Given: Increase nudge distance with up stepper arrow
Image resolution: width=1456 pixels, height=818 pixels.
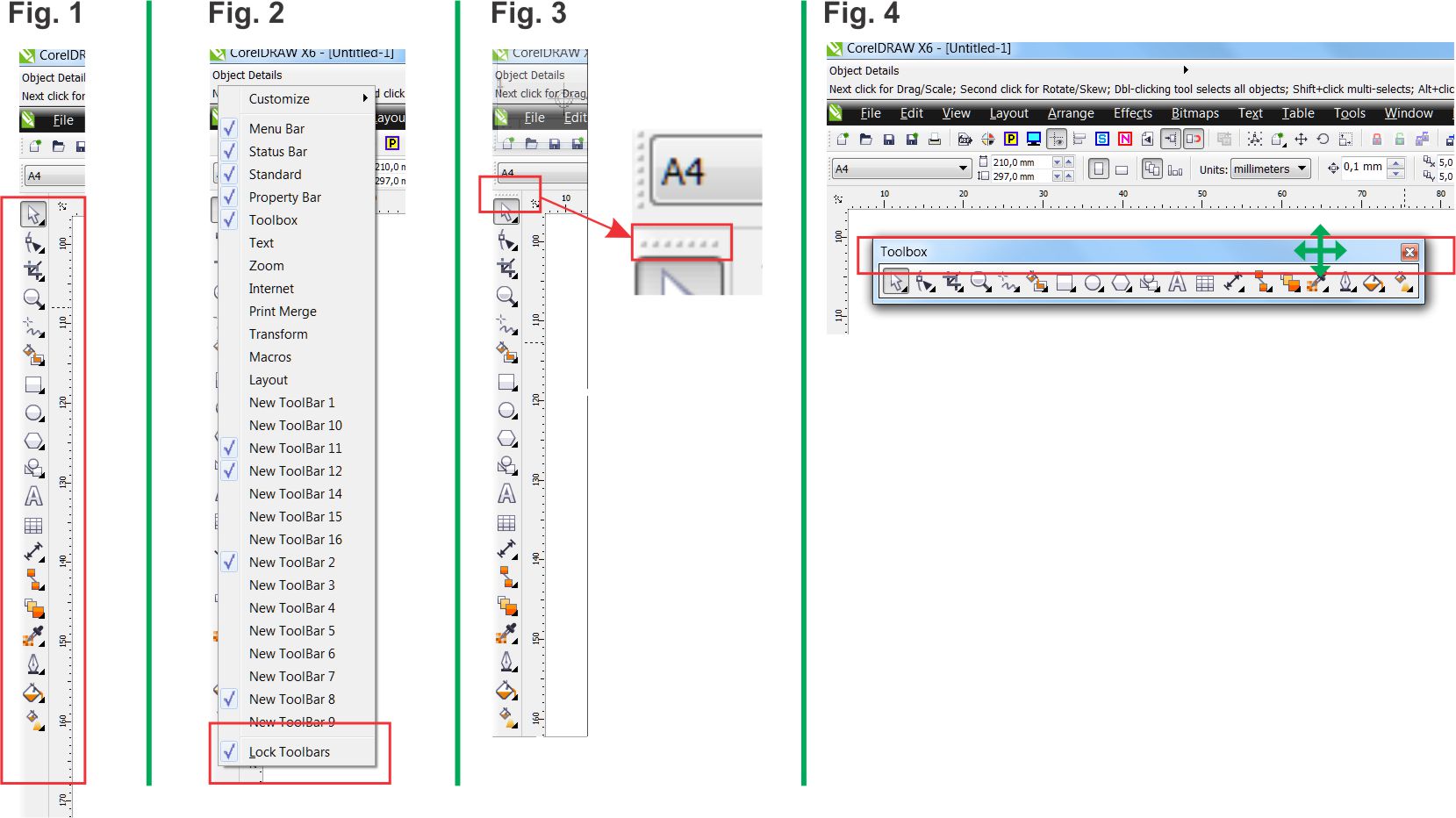Looking at the screenshot, I should pyautogui.click(x=1396, y=161).
